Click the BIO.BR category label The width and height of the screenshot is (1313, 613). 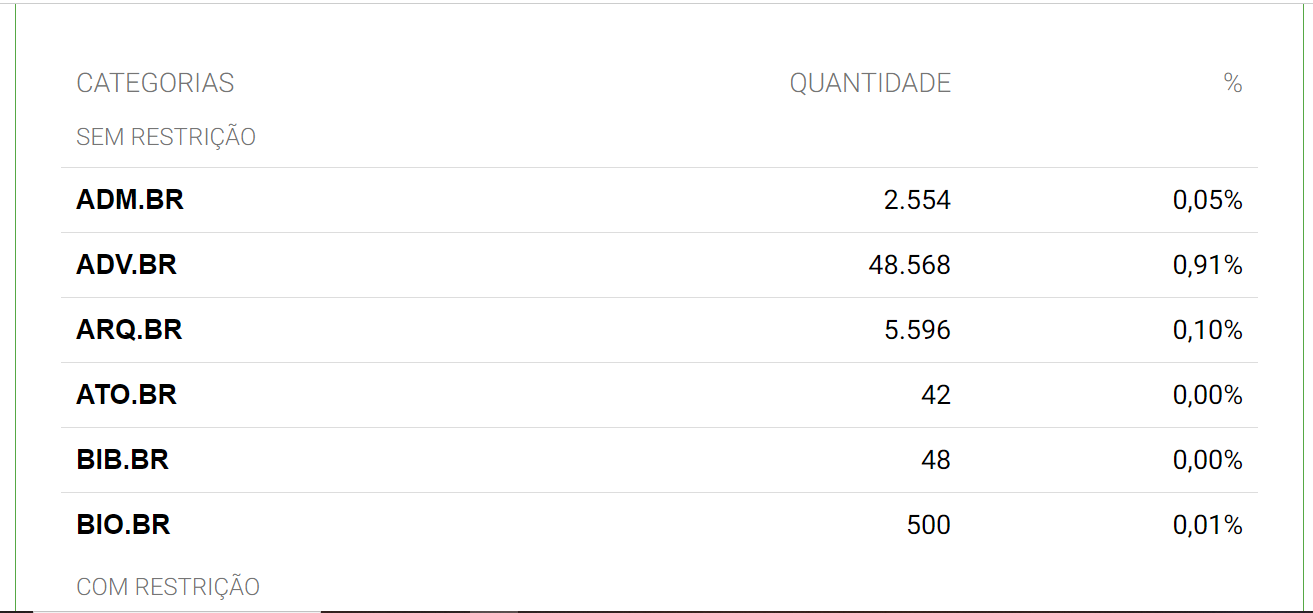[x=124, y=525]
